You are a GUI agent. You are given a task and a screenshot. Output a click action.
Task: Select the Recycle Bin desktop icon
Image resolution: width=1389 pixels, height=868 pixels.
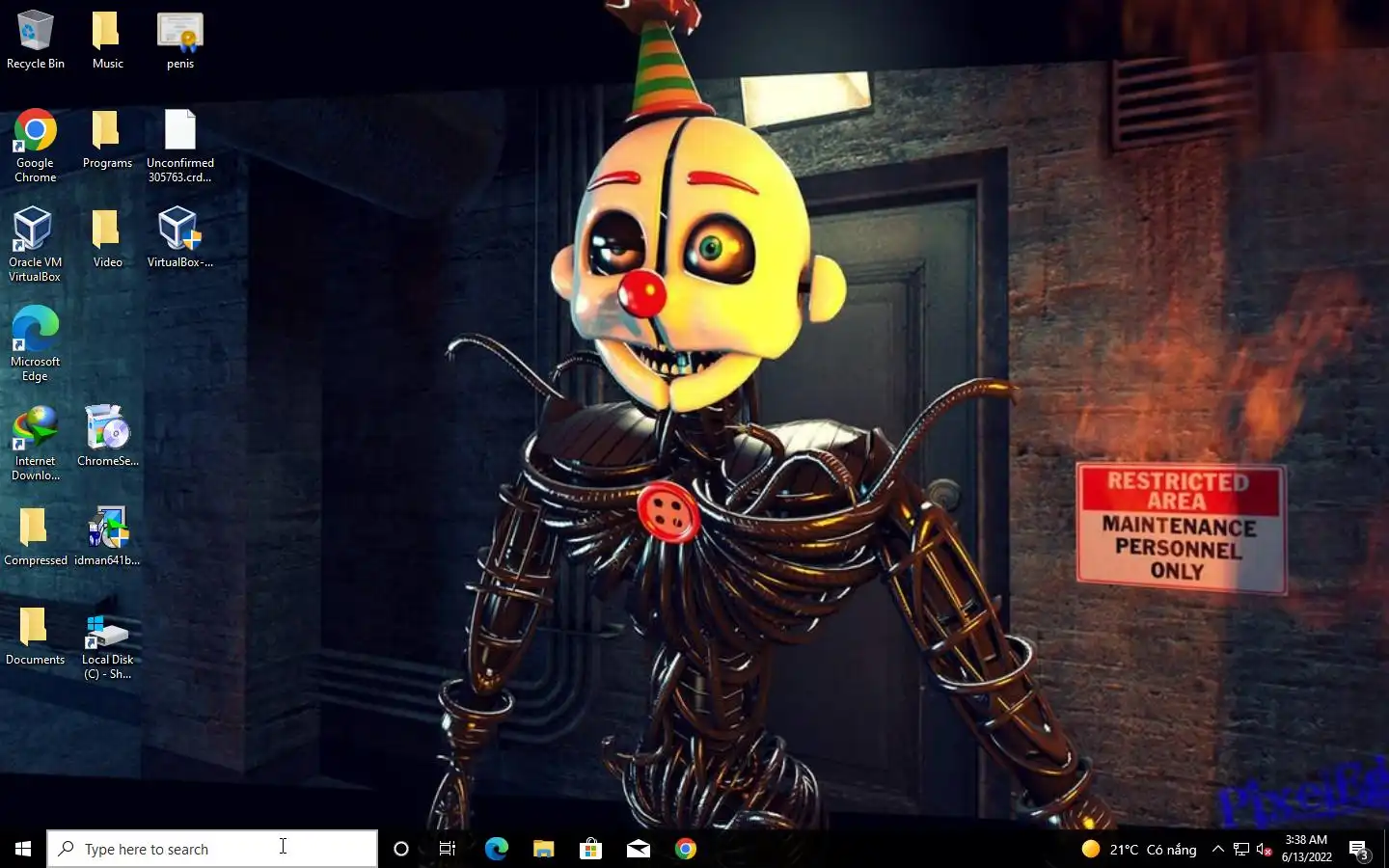coord(36,41)
